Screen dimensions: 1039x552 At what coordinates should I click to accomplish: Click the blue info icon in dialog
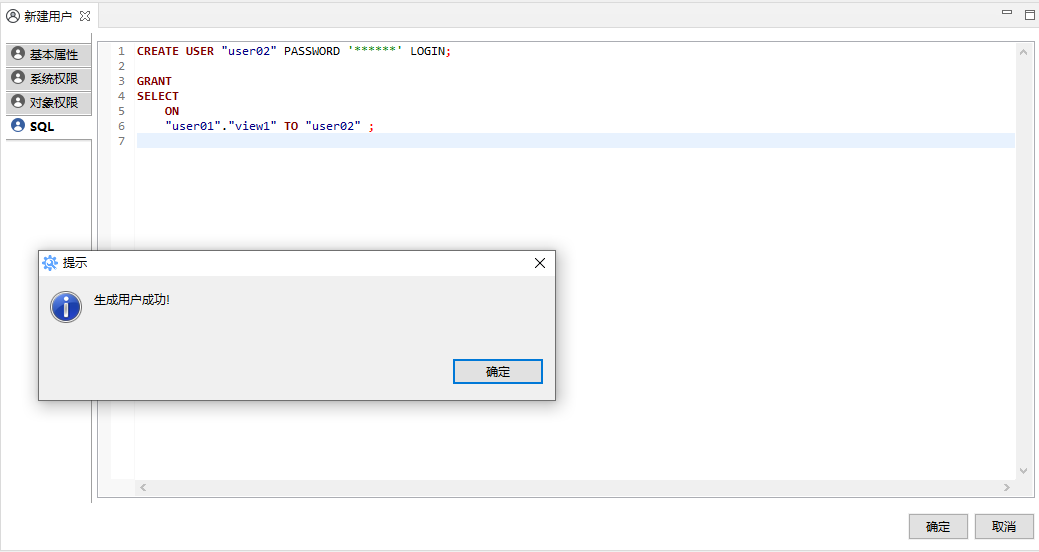66,307
